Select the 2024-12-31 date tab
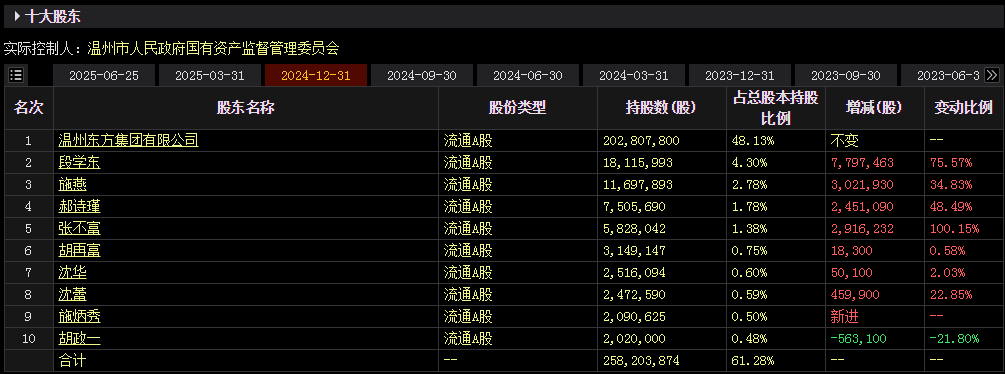 tap(316, 76)
